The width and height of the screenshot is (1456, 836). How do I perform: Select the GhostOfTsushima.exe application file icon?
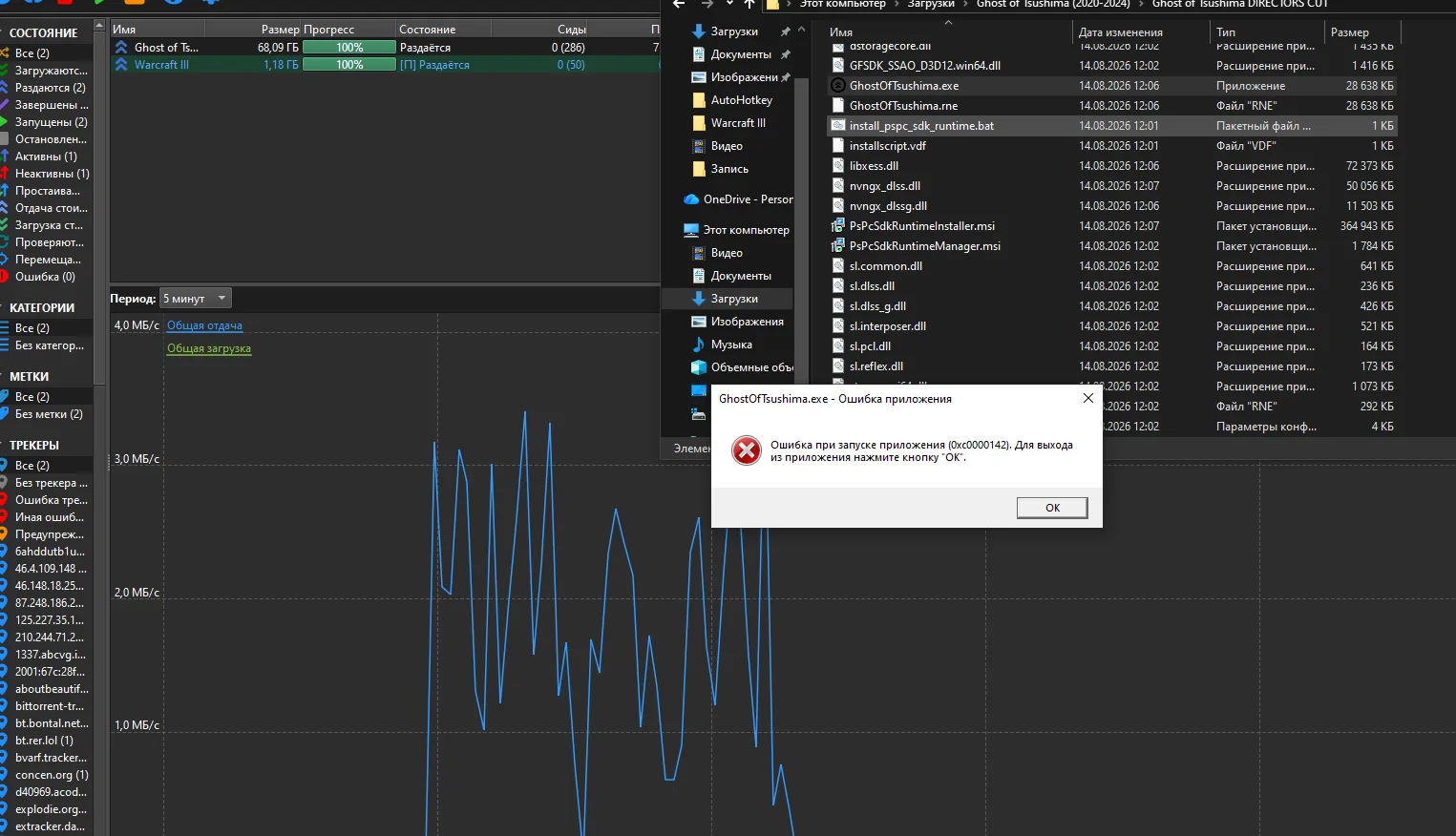coord(838,86)
